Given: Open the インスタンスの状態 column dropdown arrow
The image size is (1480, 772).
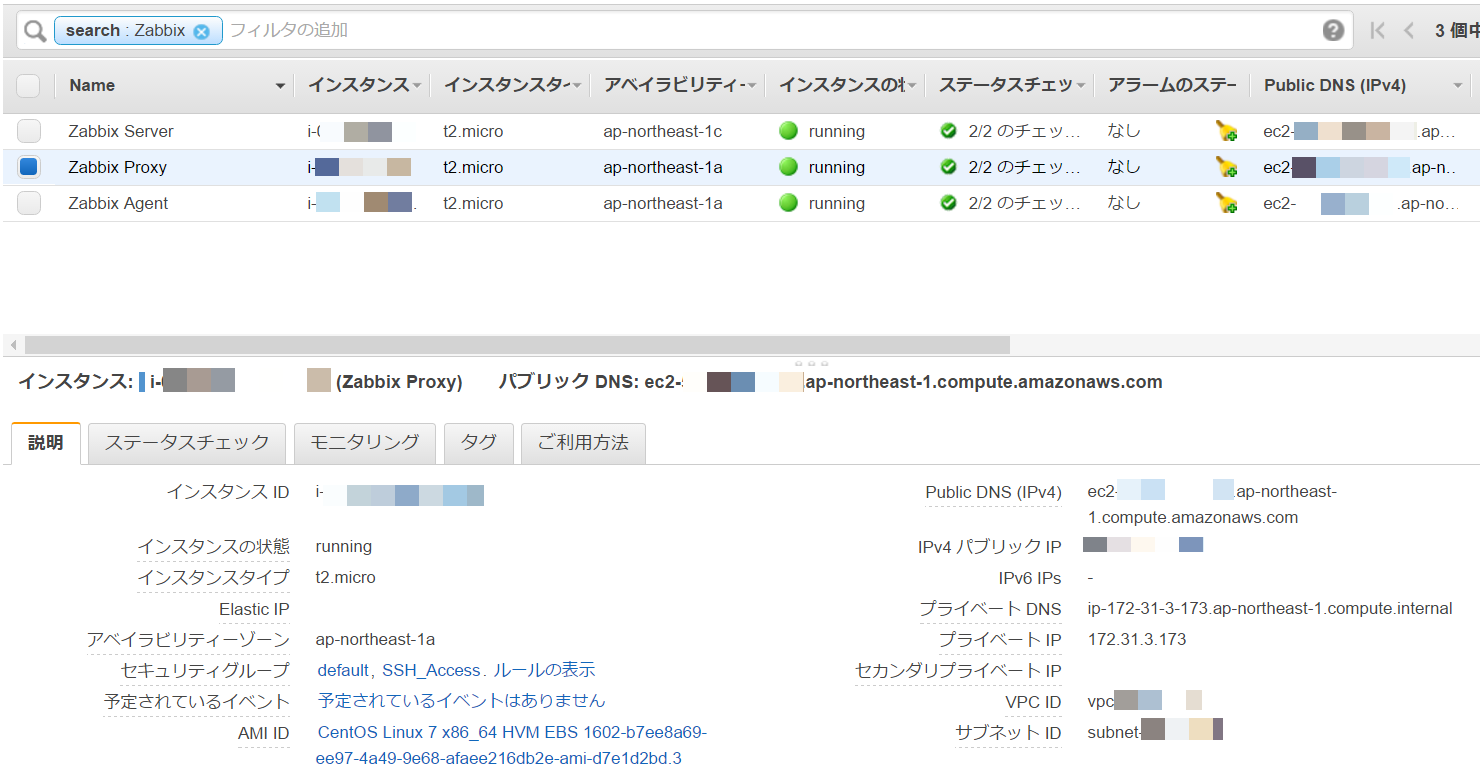Looking at the screenshot, I should click(912, 87).
